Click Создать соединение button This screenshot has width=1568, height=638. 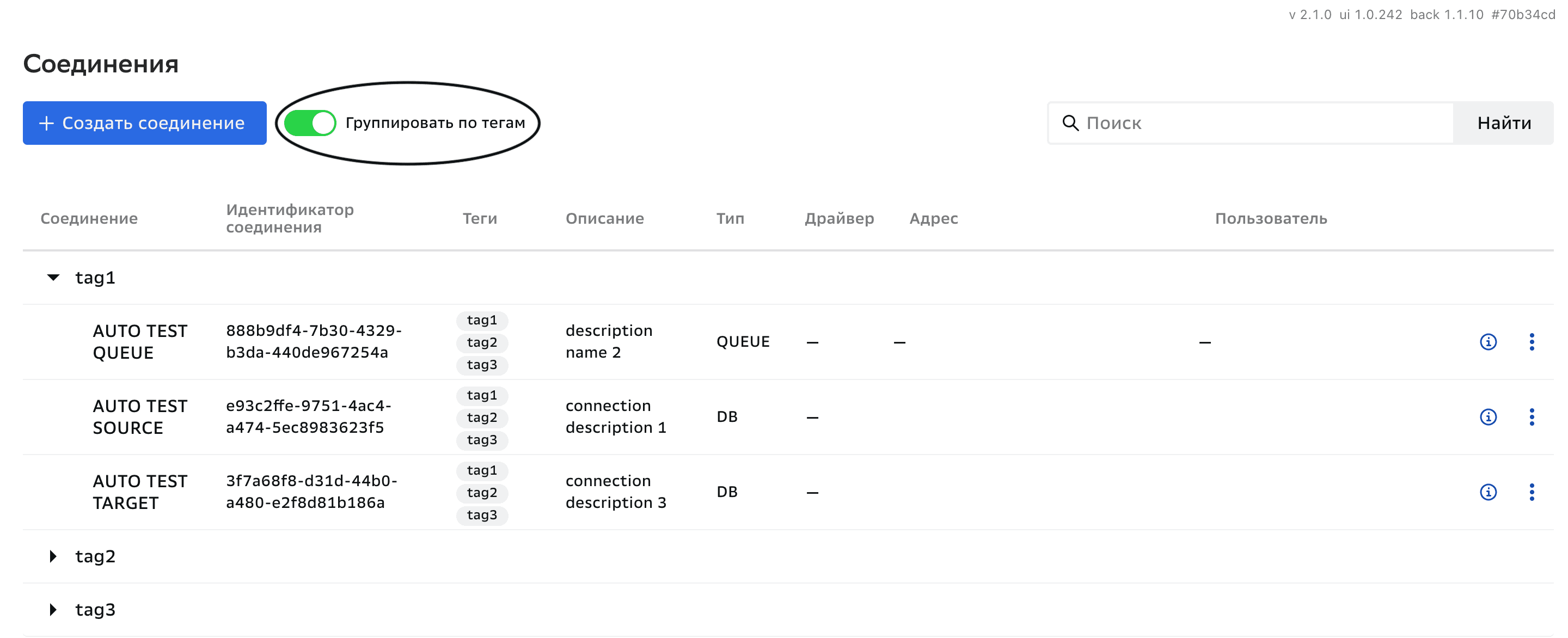[145, 123]
